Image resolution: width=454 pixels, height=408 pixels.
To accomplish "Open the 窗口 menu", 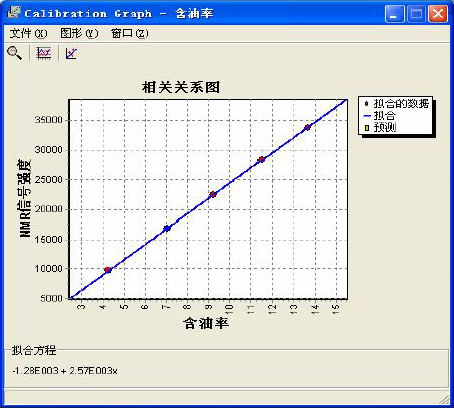I will click(x=130, y=33).
